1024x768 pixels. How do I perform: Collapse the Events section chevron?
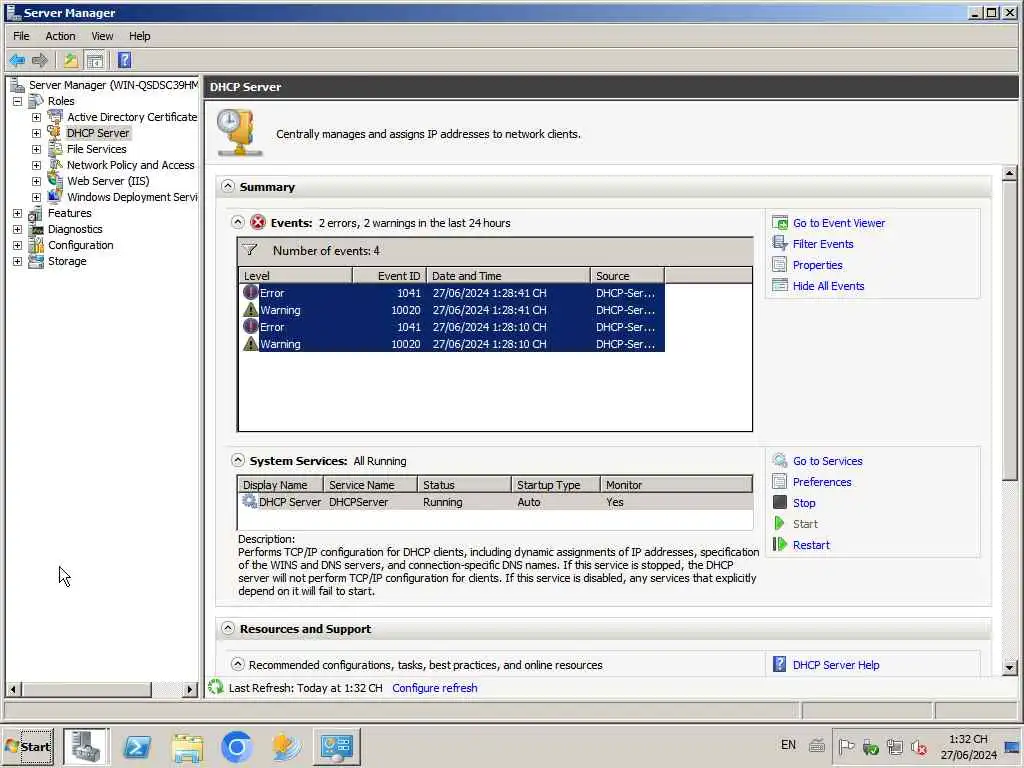(x=238, y=222)
